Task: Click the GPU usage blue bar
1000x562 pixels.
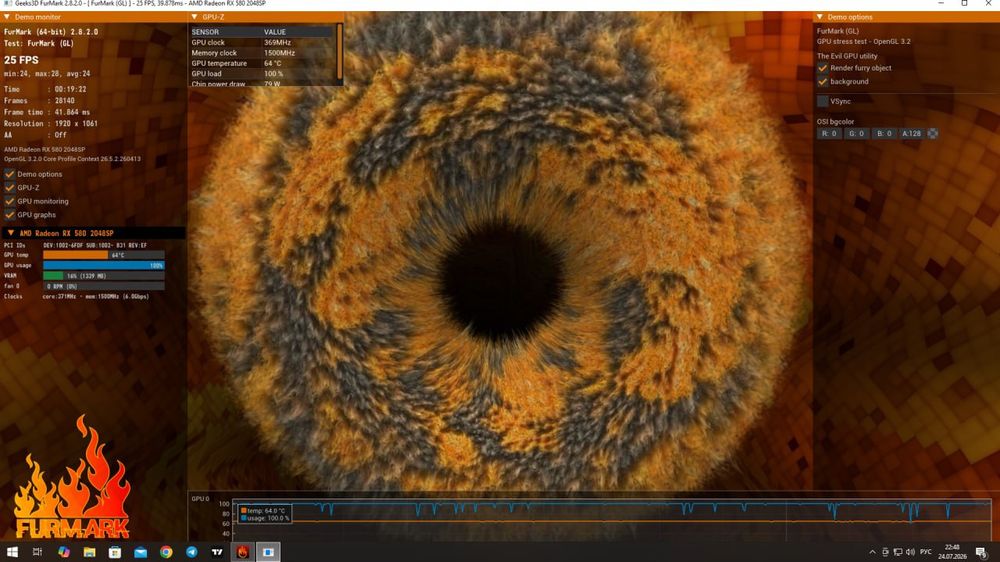Action: pyautogui.click(x=103, y=265)
